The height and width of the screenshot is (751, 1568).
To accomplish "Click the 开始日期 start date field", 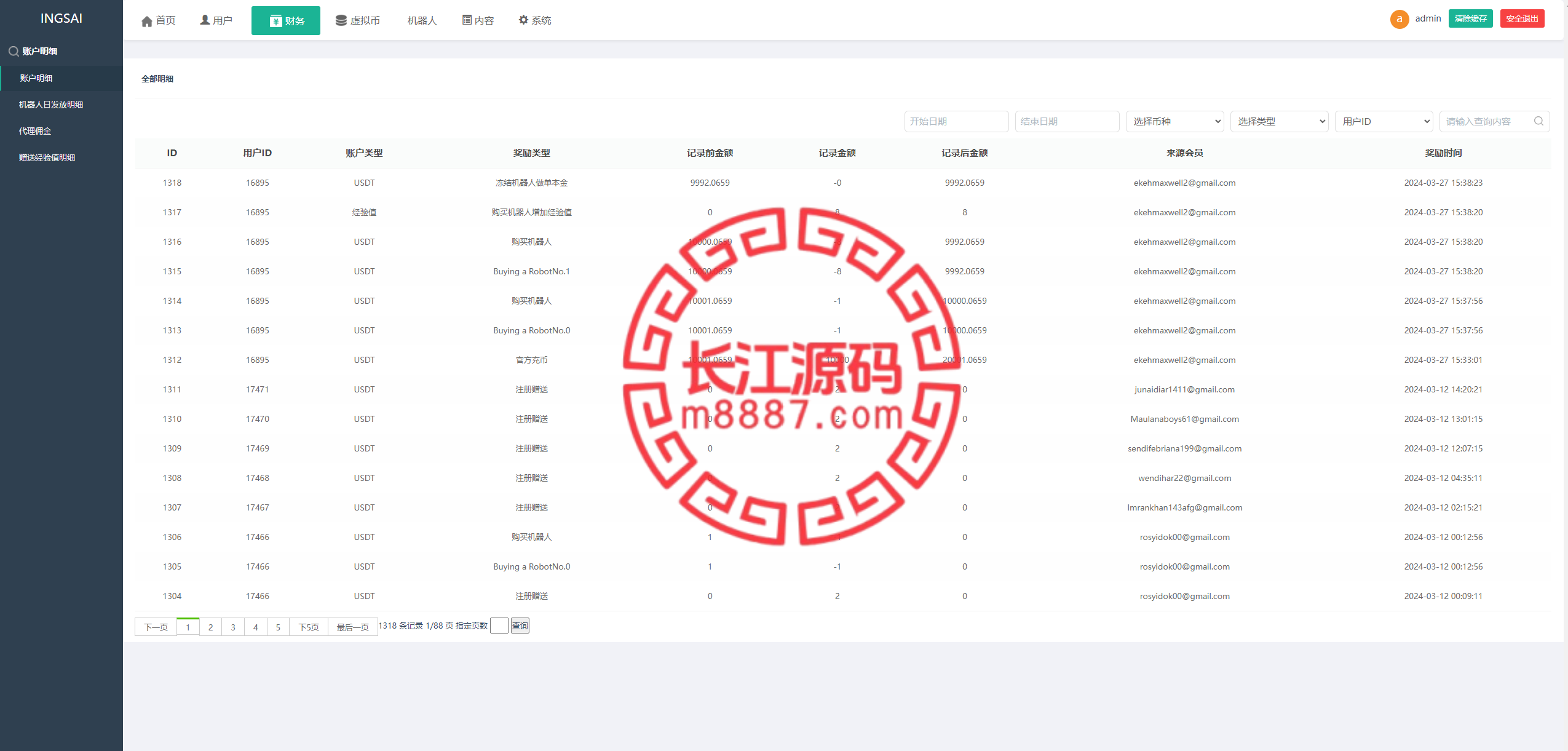I will coord(956,121).
